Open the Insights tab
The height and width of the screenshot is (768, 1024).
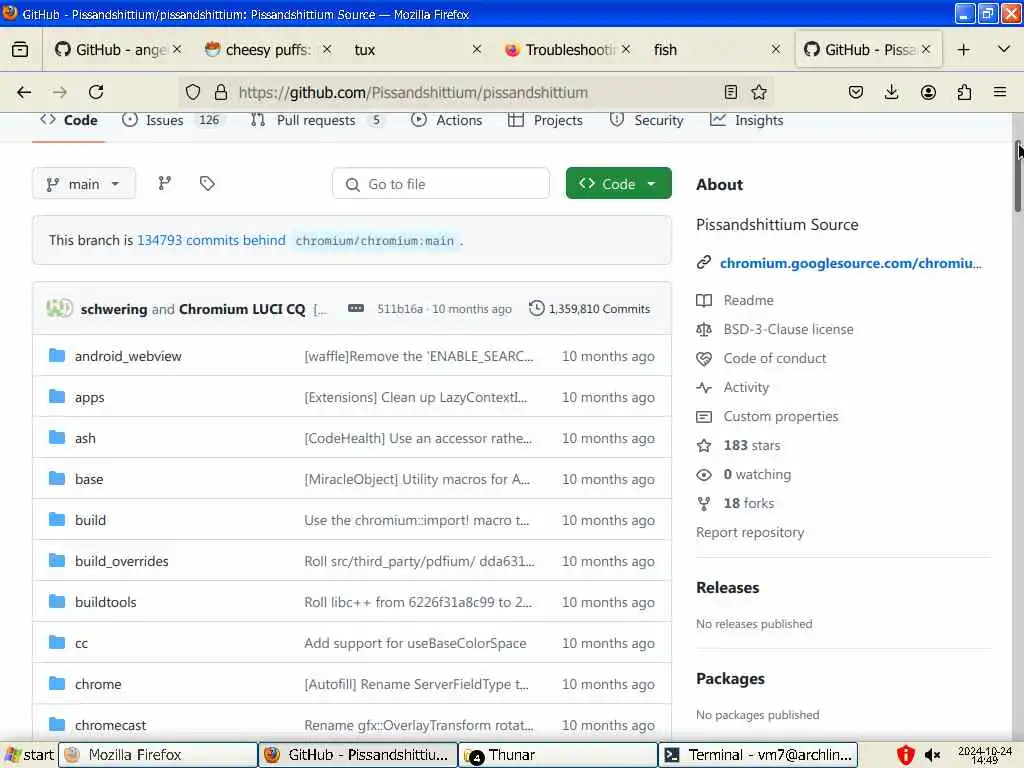pos(746,120)
